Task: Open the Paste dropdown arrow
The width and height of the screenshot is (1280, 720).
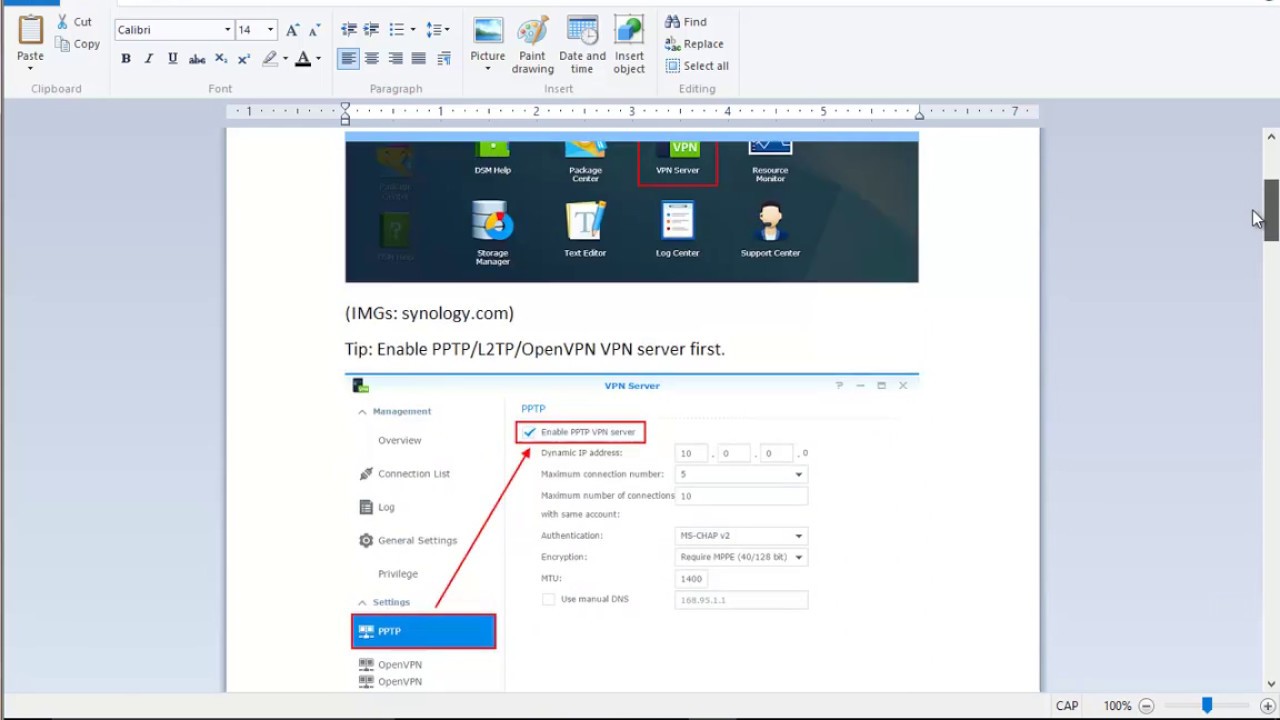Action: [x=30, y=68]
